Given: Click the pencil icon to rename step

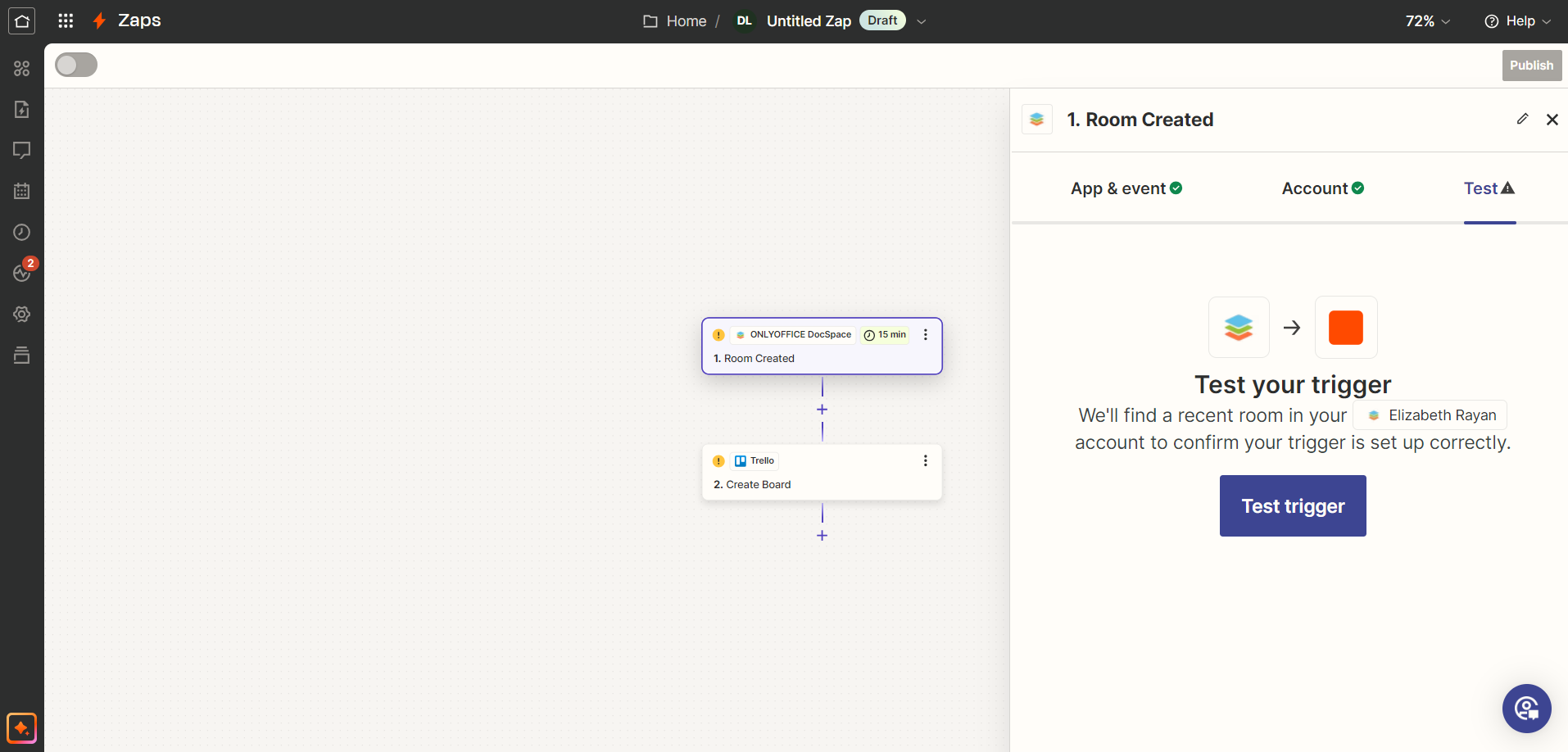Looking at the screenshot, I should pos(1522,120).
